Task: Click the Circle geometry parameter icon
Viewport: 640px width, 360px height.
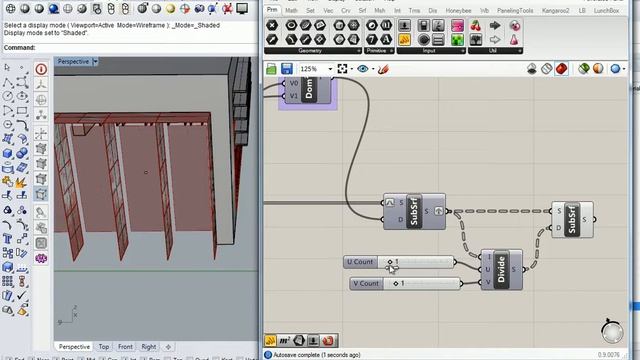Action: pos(291,25)
